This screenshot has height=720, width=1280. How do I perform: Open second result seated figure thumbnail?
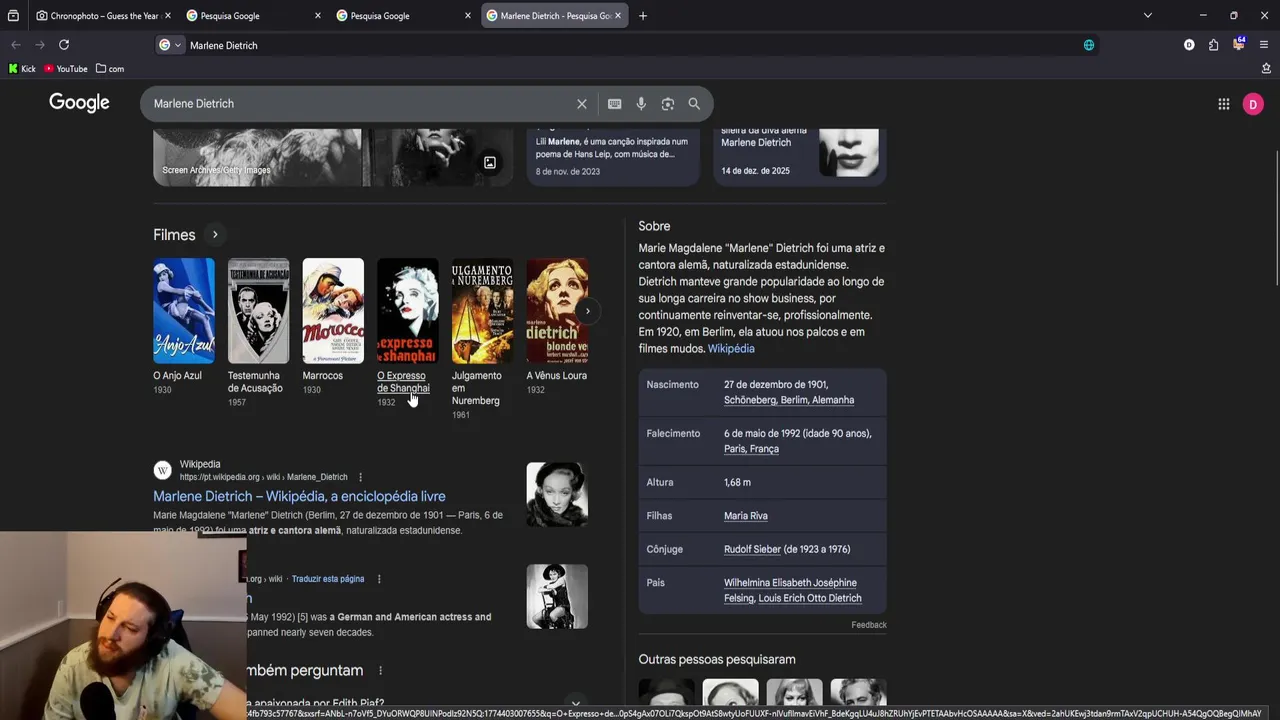[557, 597]
